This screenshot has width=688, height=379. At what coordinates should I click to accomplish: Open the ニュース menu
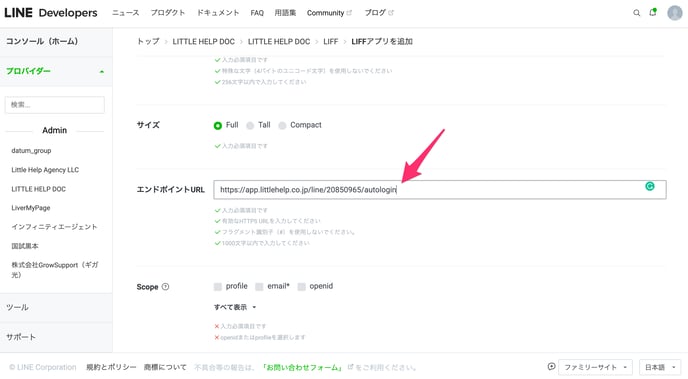coord(125,13)
